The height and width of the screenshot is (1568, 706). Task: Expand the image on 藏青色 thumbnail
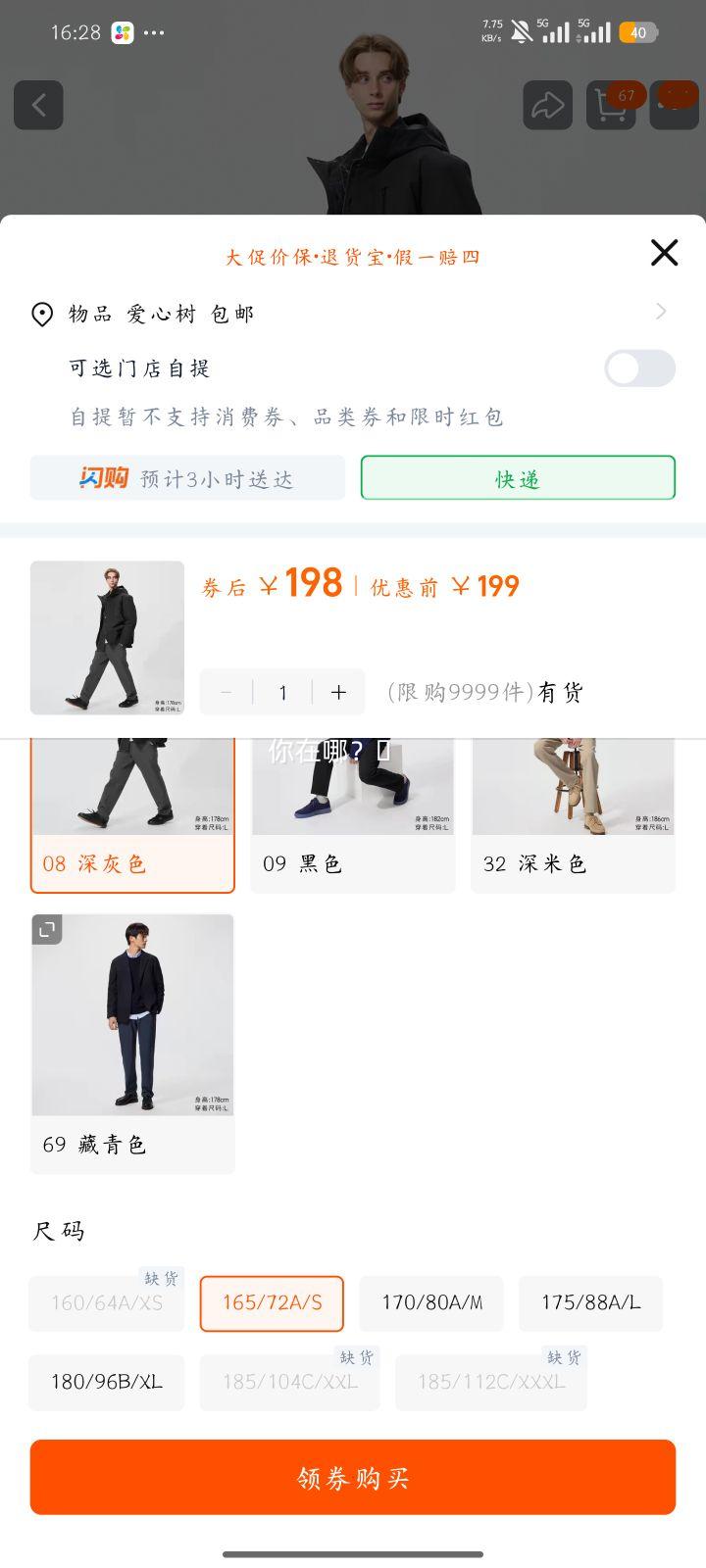click(x=47, y=929)
